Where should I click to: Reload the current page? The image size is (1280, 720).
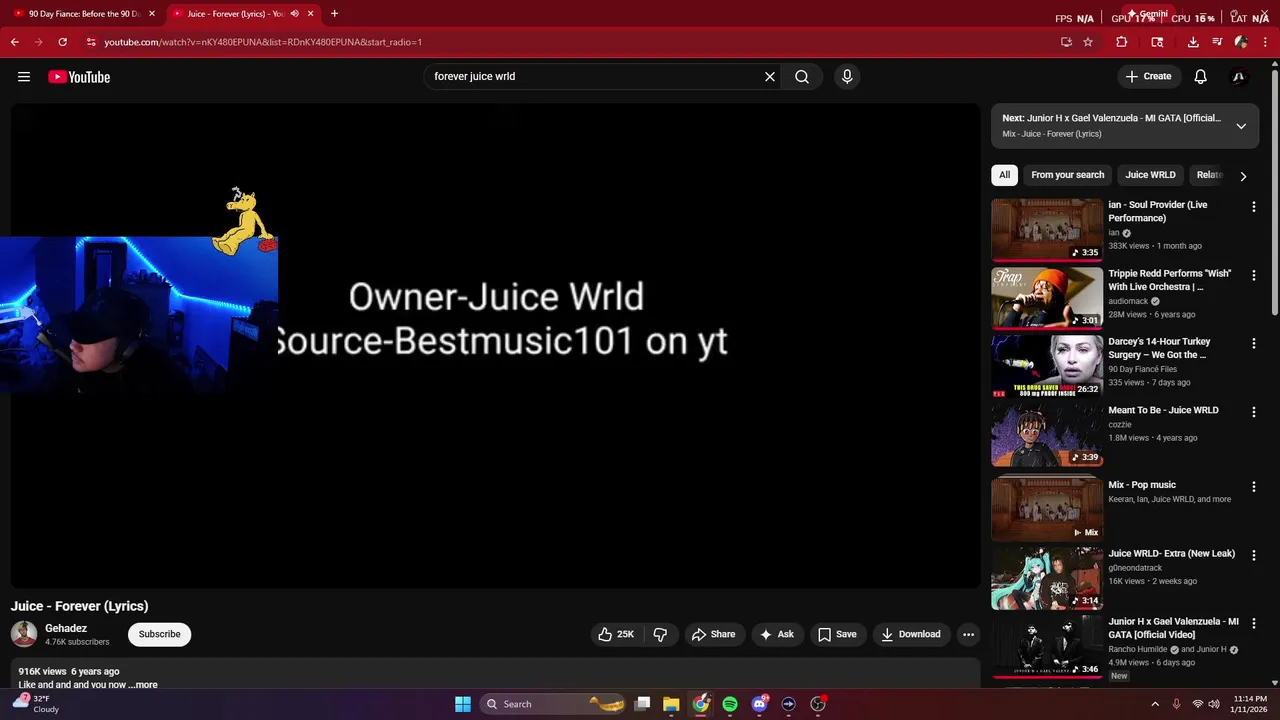[63, 42]
